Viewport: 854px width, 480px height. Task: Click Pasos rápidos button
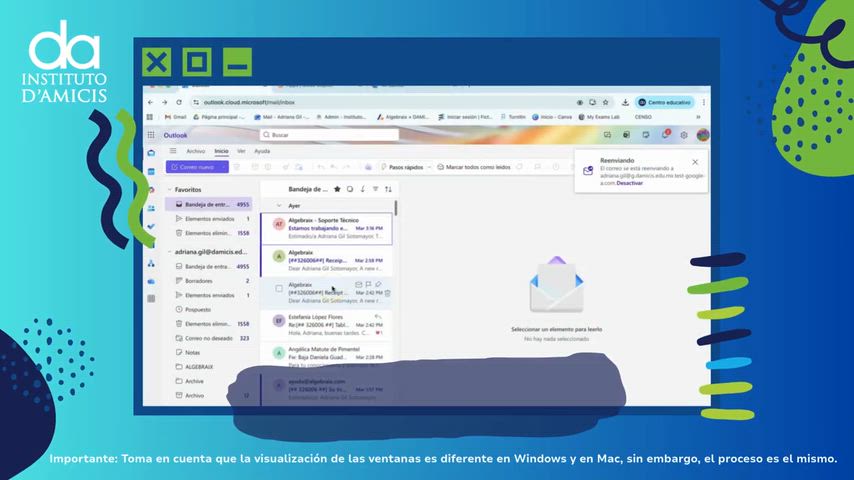tap(402, 167)
